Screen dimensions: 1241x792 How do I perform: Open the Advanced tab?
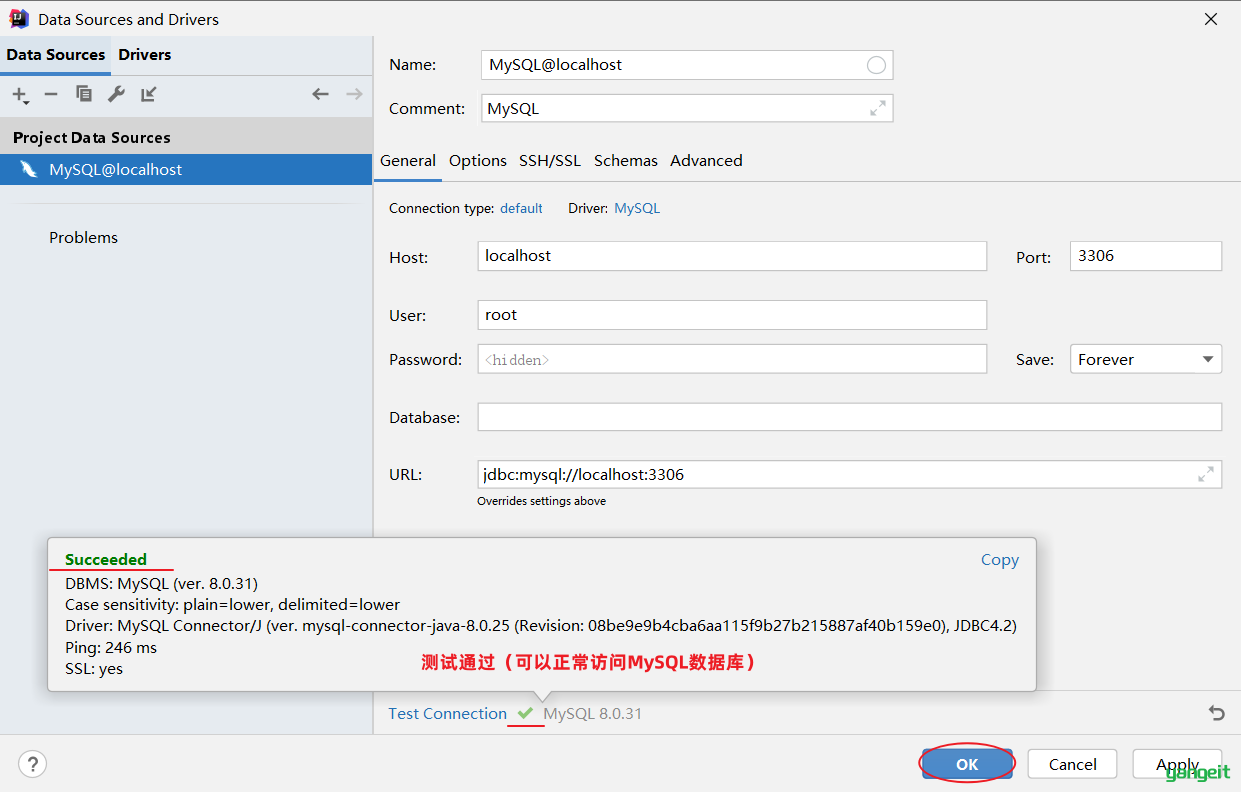pos(706,161)
